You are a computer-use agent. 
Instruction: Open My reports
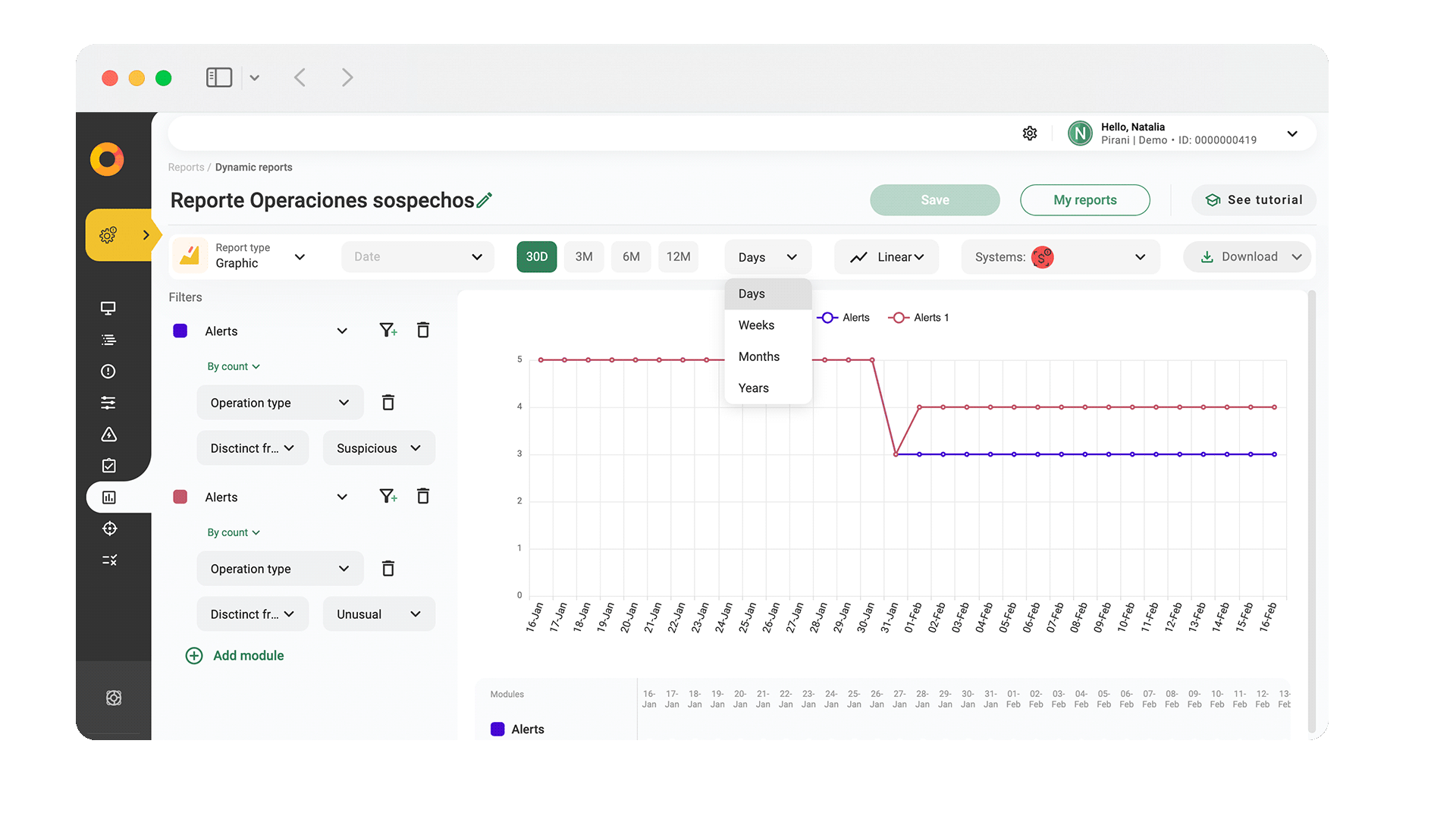tap(1084, 199)
